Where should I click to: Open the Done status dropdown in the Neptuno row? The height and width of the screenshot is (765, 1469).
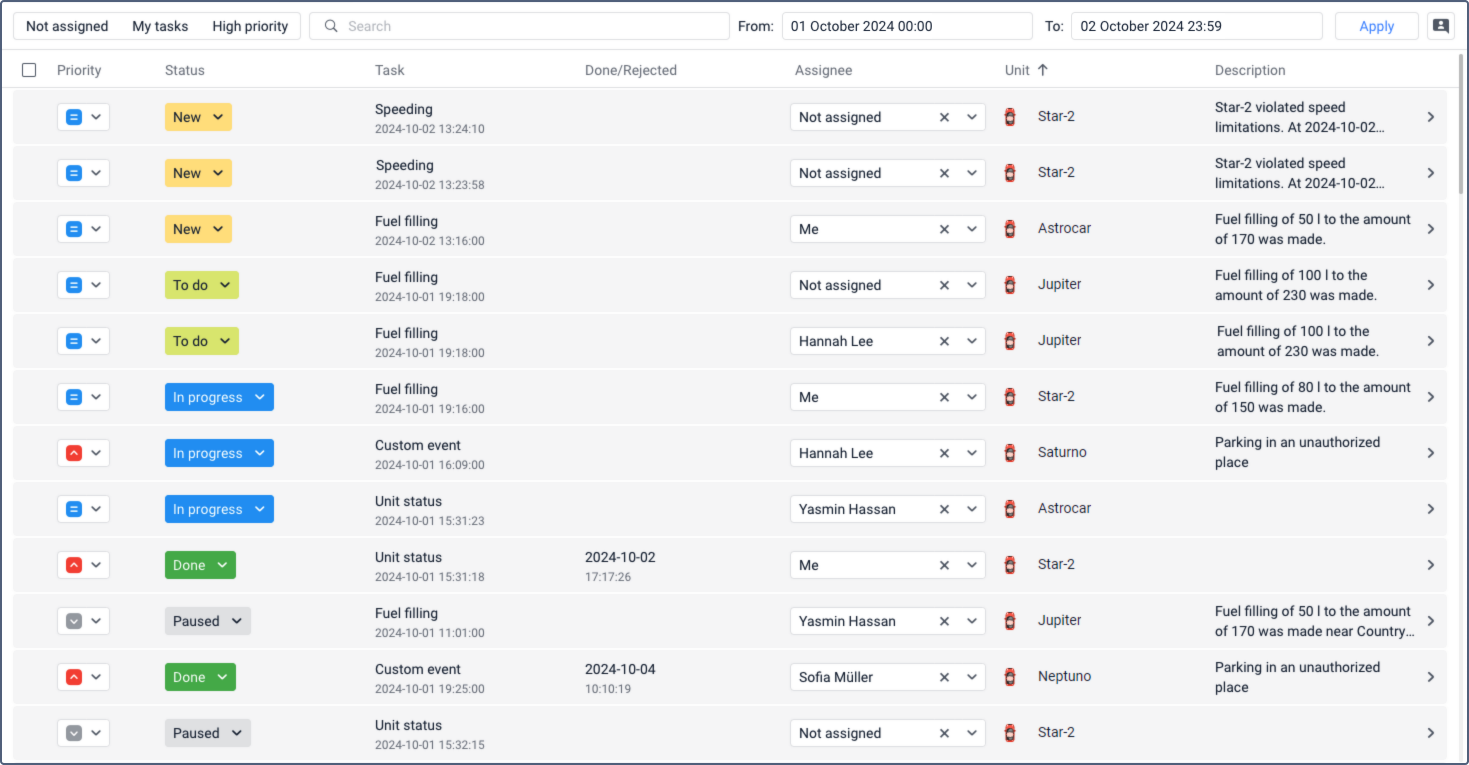click(200, 677)
